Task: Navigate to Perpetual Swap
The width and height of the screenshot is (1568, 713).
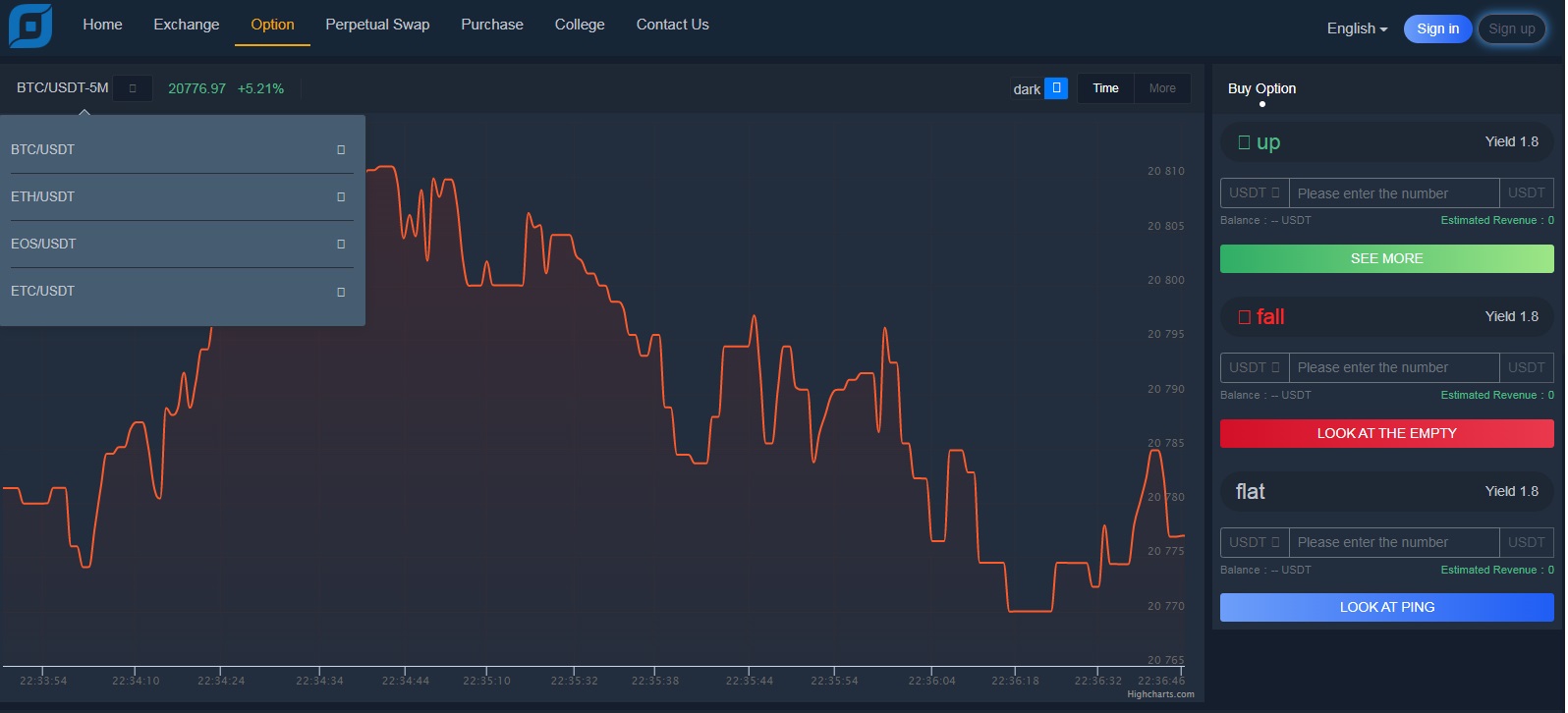Action: point(377,25)
